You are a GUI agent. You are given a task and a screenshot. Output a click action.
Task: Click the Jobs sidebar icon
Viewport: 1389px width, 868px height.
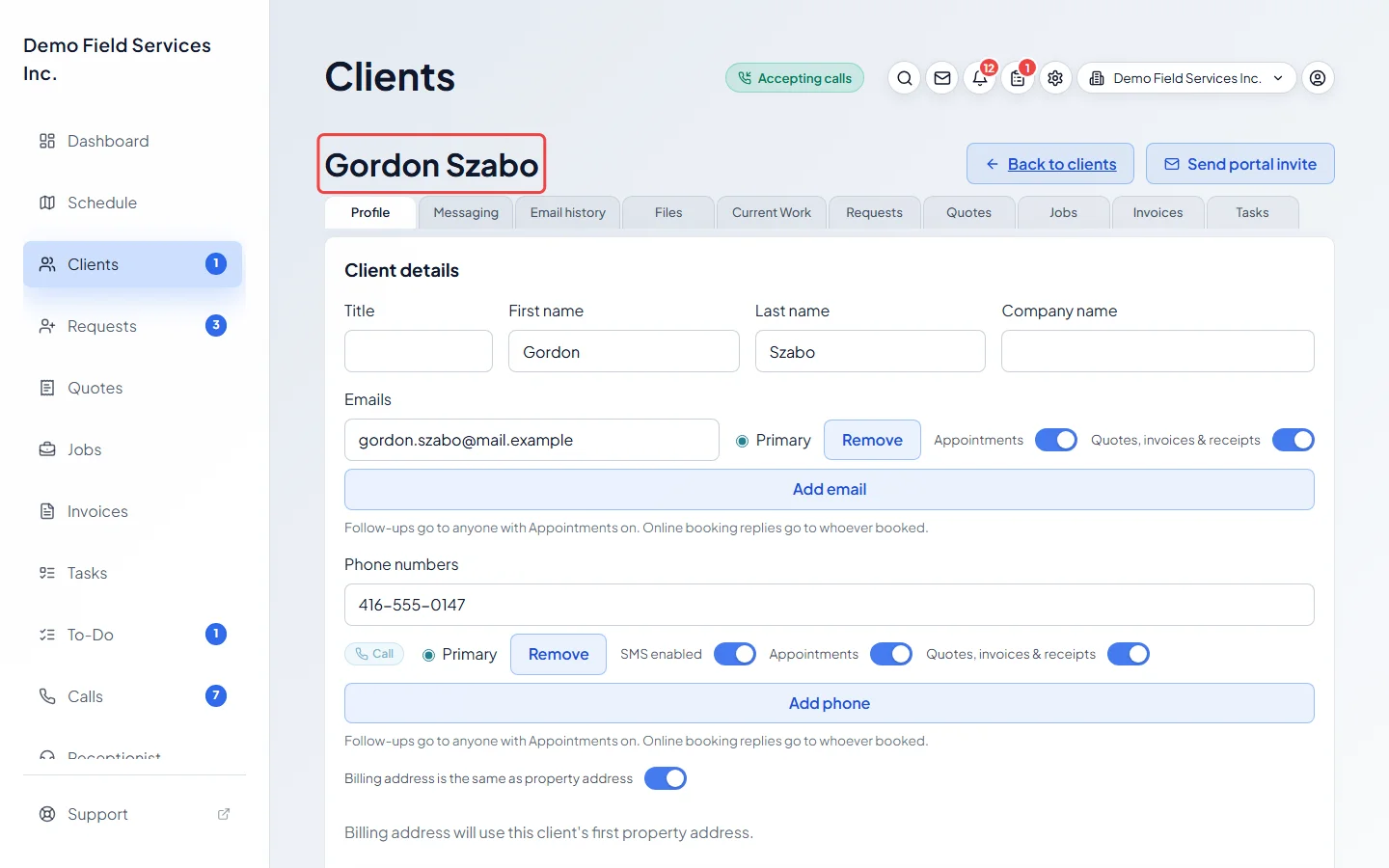pyautogui.click(x=47, y=449)
